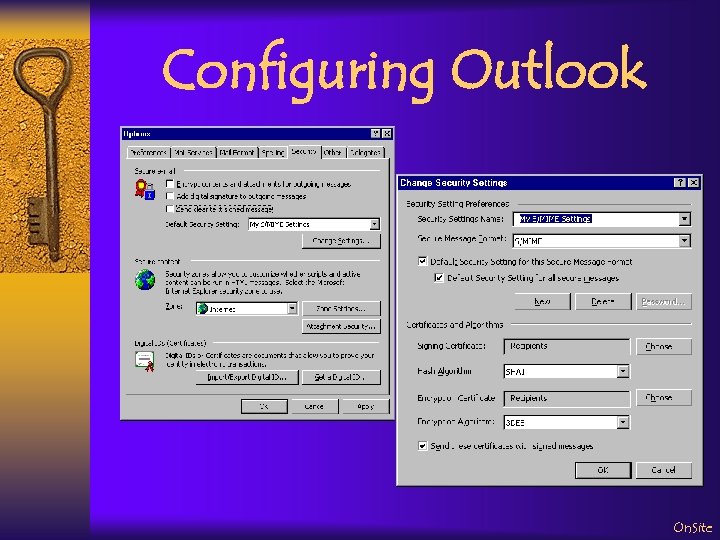The height and width of the screenshot is (540, 720).
Task: Close the Options dialog with the X button
Action: [387, 134]
